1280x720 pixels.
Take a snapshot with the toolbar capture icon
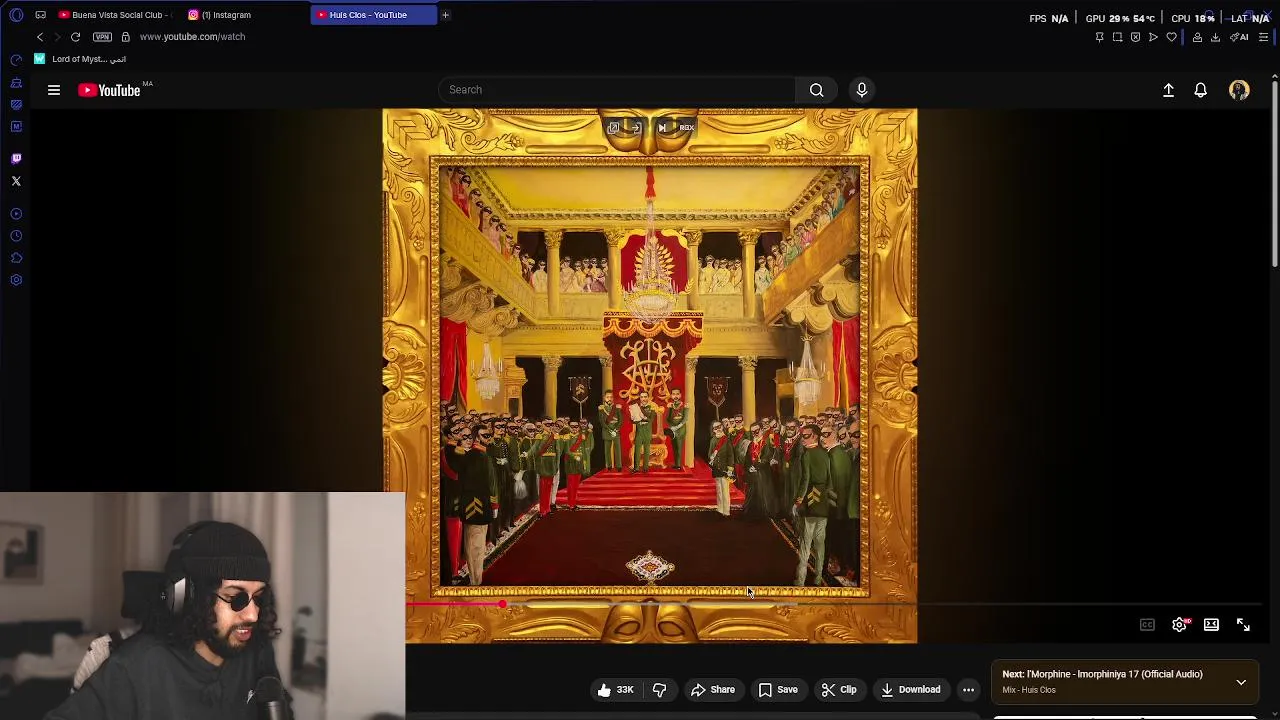1117,37
